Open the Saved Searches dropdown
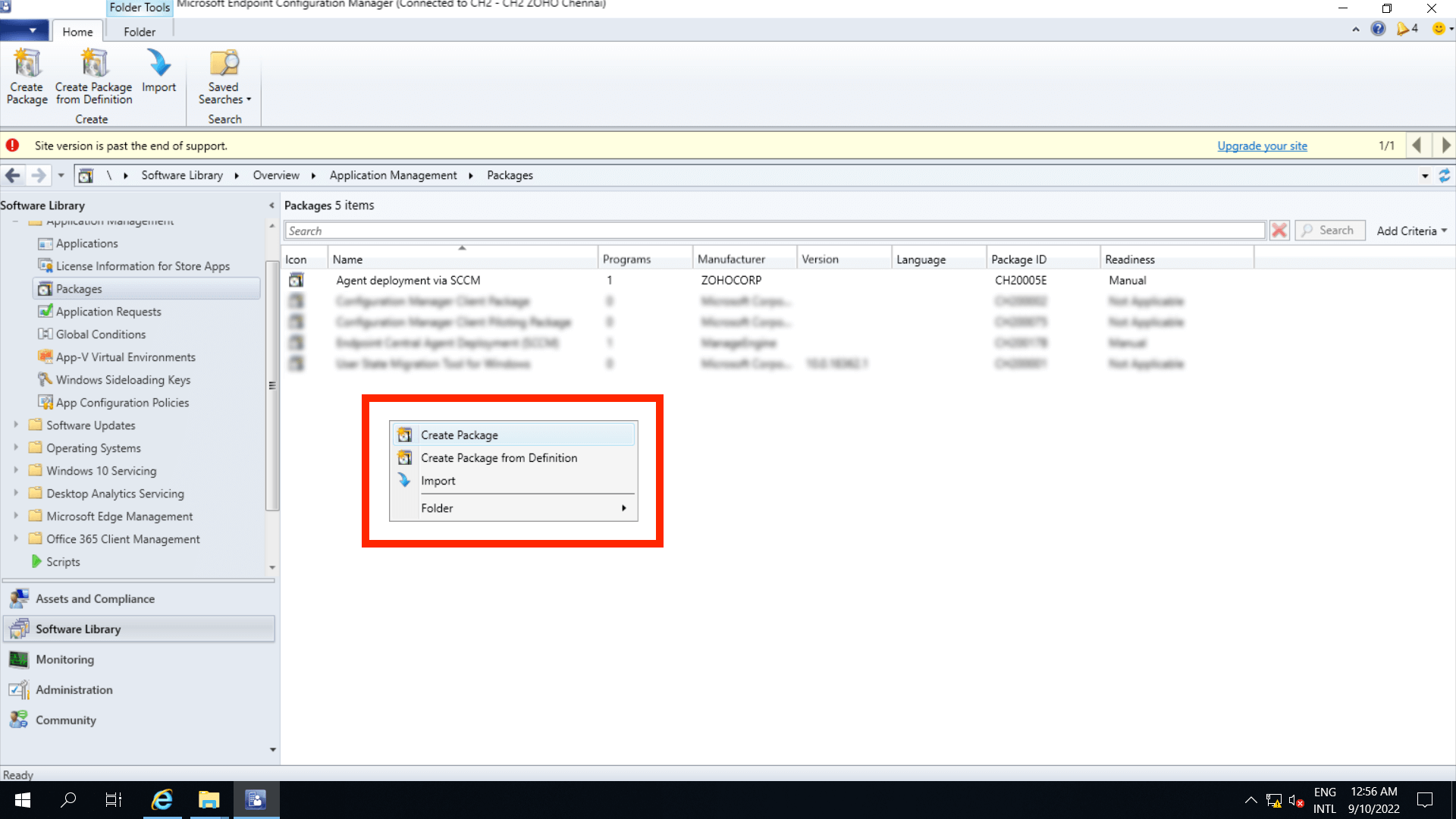The image size is (1456, 819). pyautogui.click(x=224, y=78)
